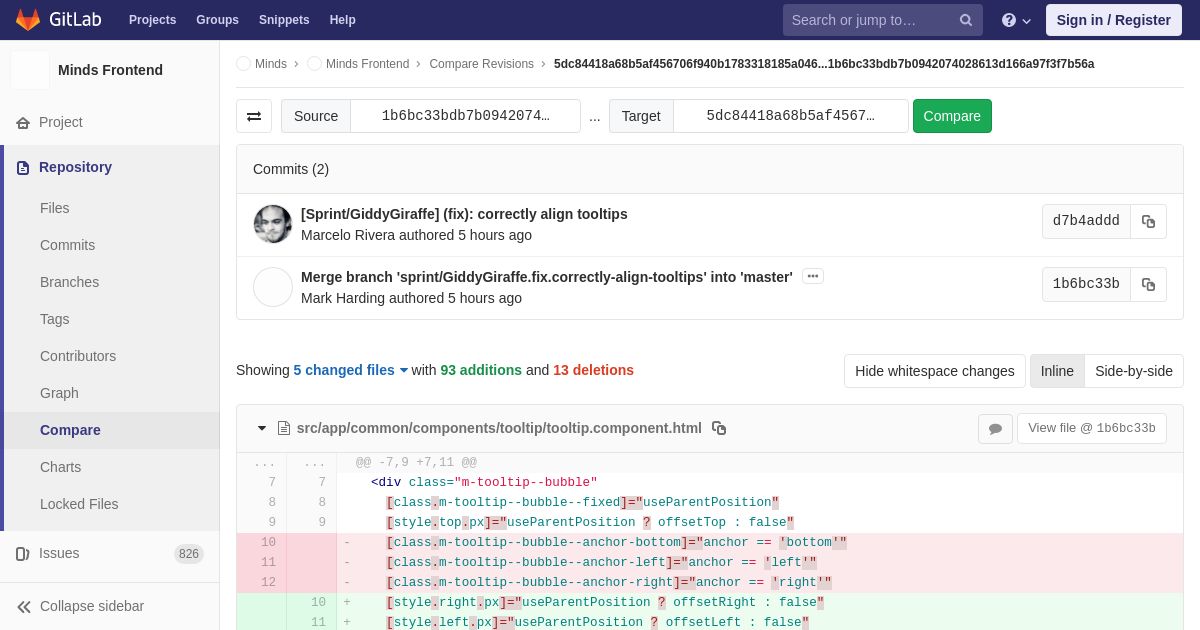Screen dimensions: 1200x630
Task: Open Charts in the sidebar
Action: (x=60, y=467)
